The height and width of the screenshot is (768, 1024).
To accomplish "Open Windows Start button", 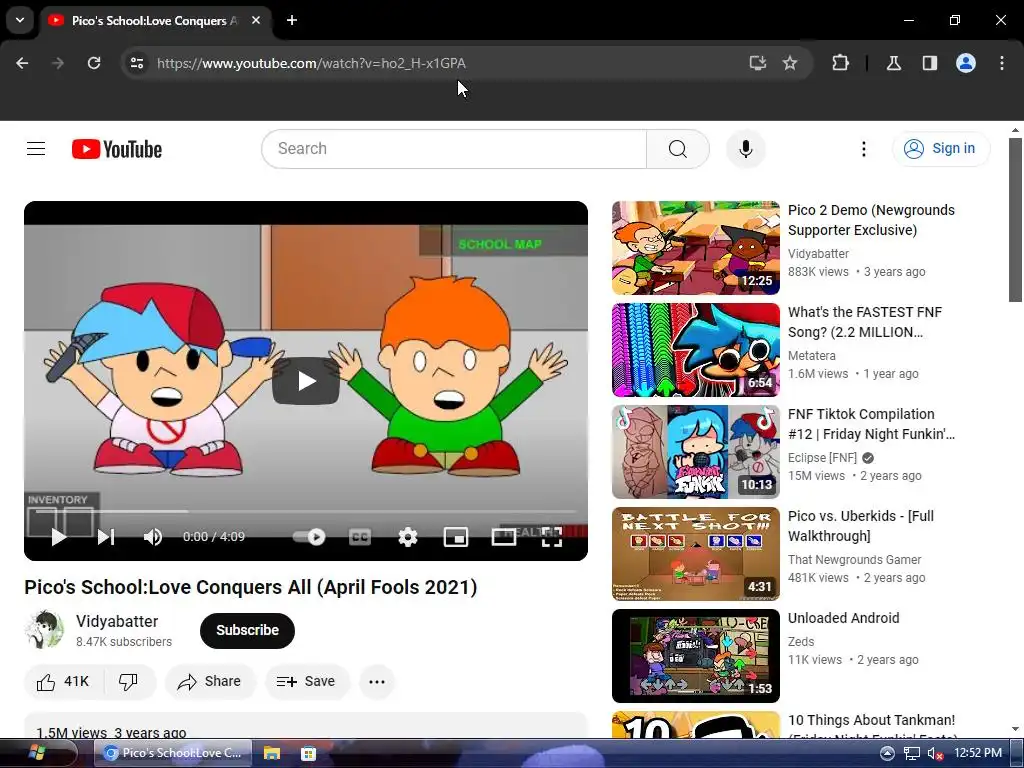I will point(37,753).
